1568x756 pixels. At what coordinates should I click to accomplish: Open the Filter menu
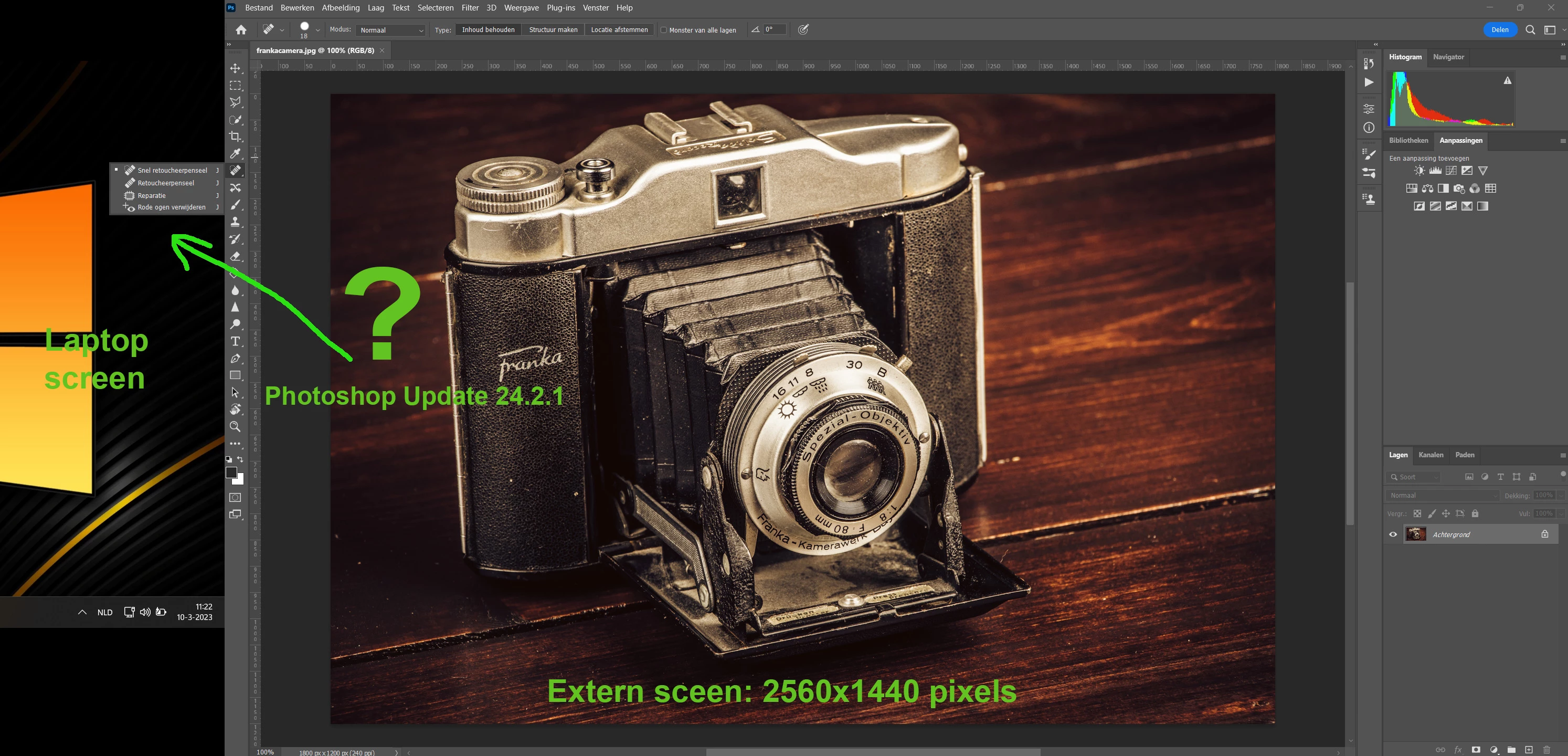[470, 8]
